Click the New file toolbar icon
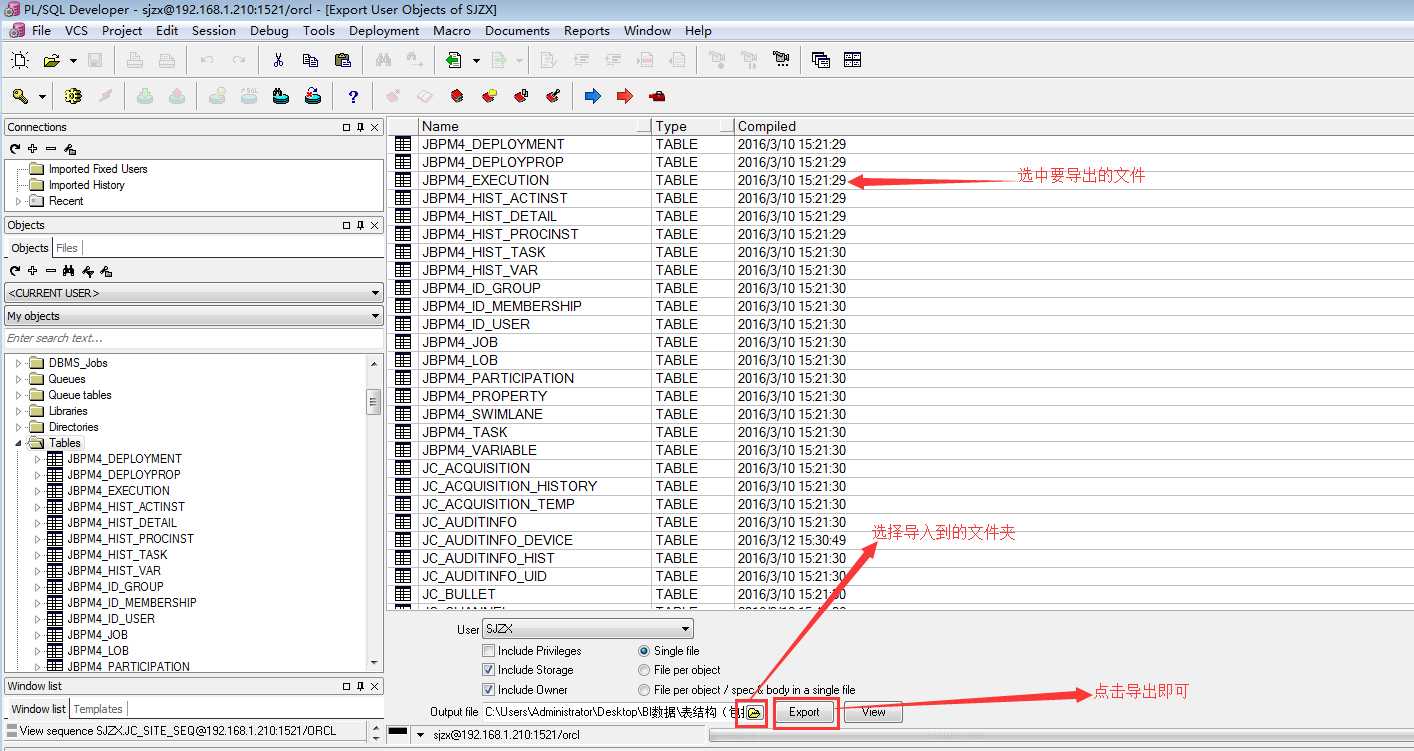 coord(20,60)
